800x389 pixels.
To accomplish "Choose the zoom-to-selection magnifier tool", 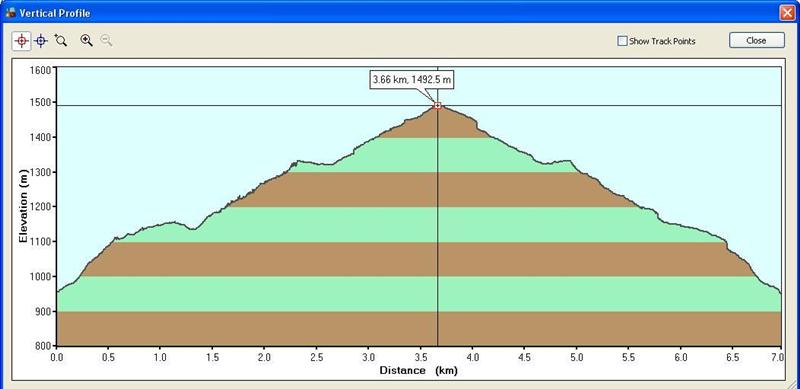I will [61, 40].
